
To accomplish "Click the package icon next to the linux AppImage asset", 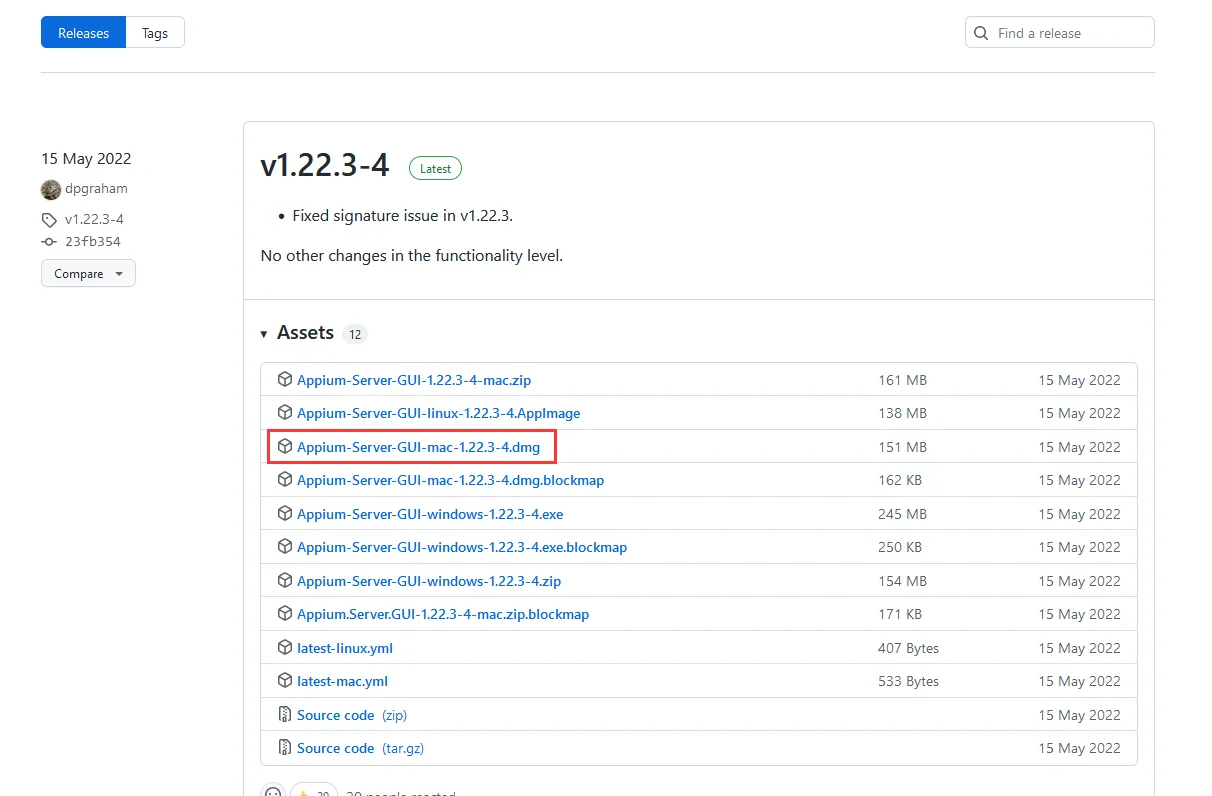I will (285, 413).
